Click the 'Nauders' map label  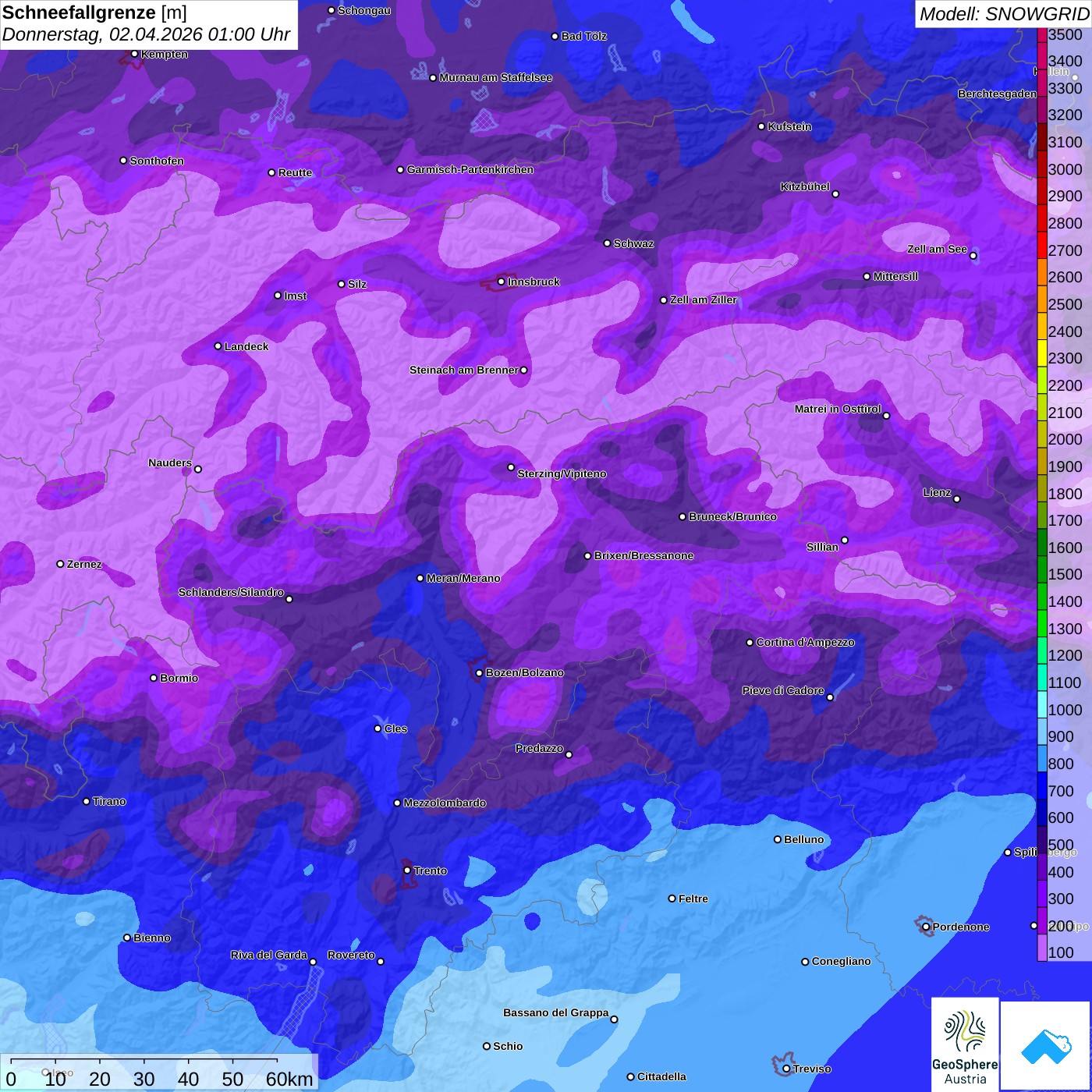pos(170,463)
